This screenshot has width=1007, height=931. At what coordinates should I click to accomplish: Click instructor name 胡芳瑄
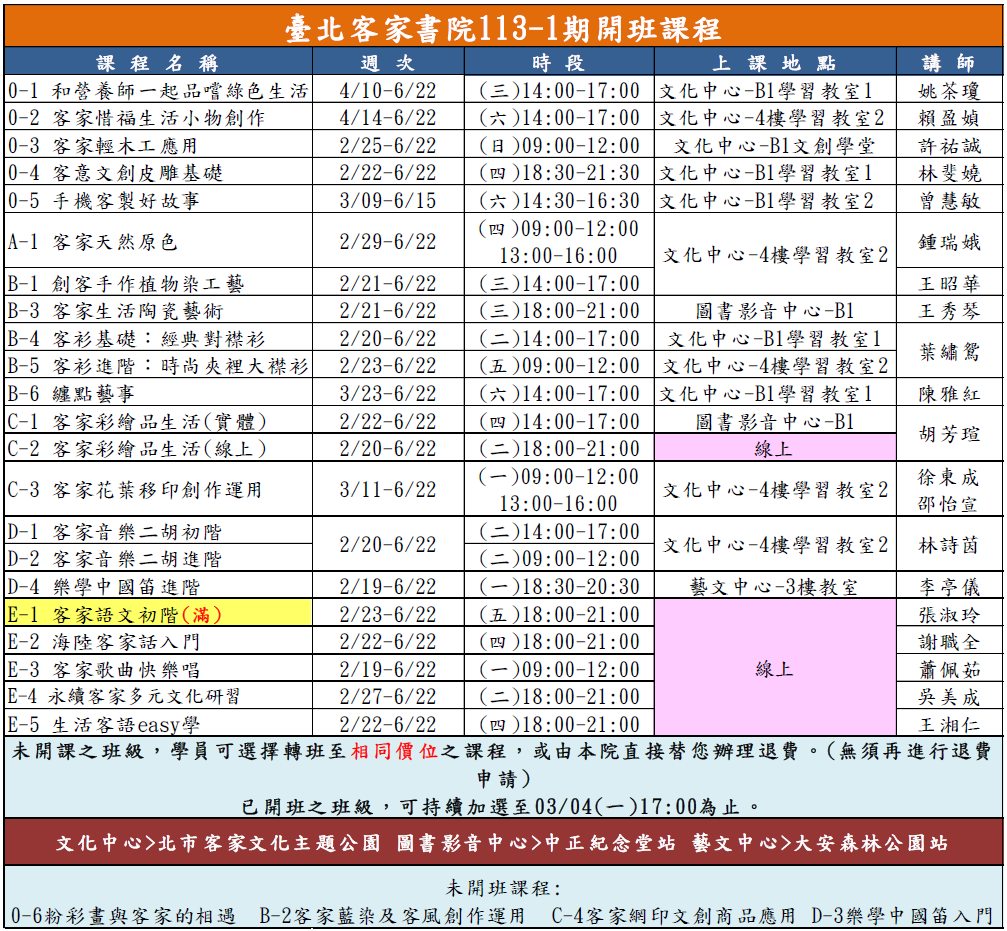[949, 435]
